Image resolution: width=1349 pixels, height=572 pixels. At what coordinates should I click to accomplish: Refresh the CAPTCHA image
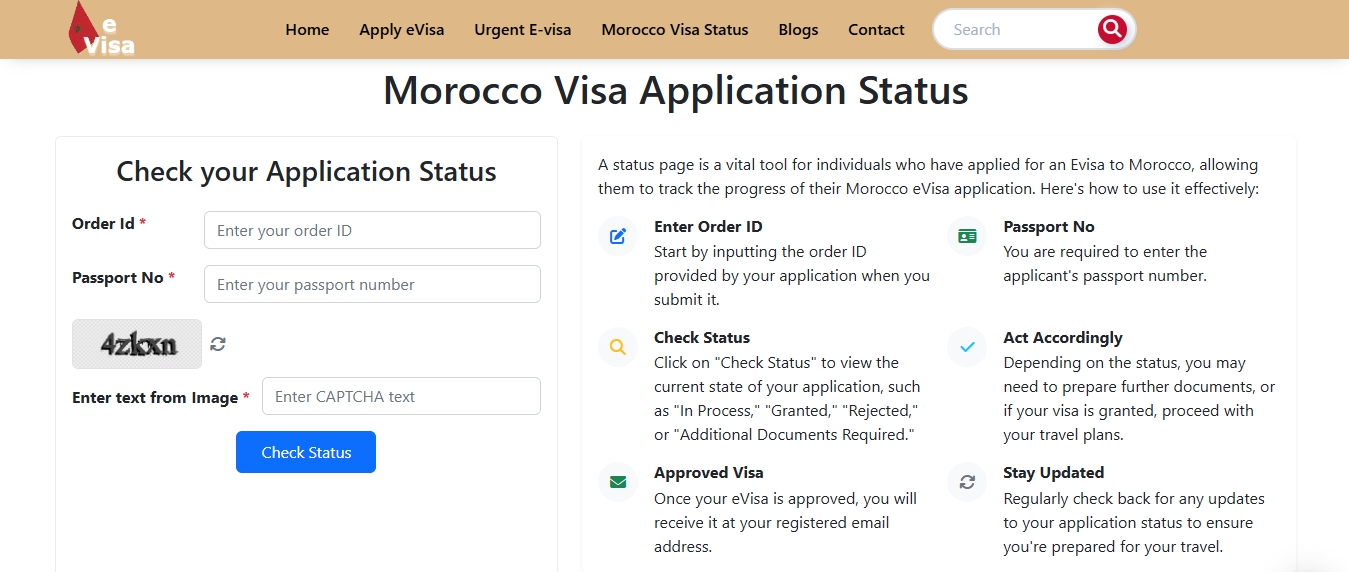[x=218, y=344]
